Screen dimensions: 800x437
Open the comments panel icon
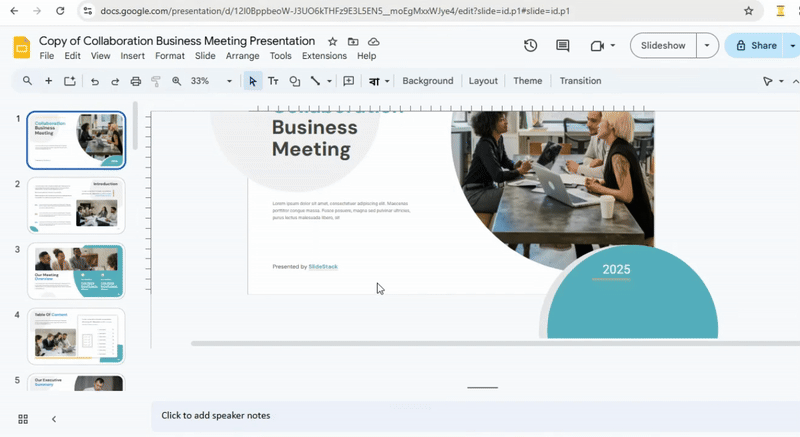click(563, 46)
